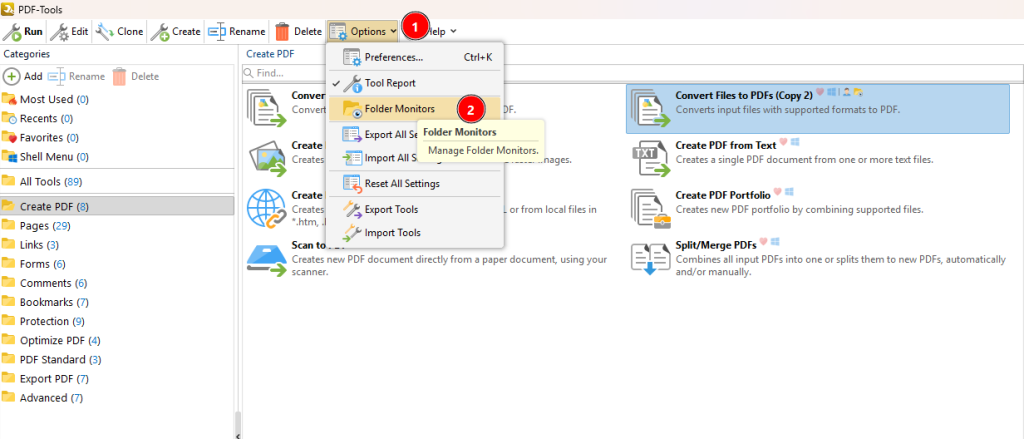Image resolution: width=1024 pixels, height=439 pixels.
Task: Click heart icon on Convert Files (Copy 2)
Action: point(820,93)
